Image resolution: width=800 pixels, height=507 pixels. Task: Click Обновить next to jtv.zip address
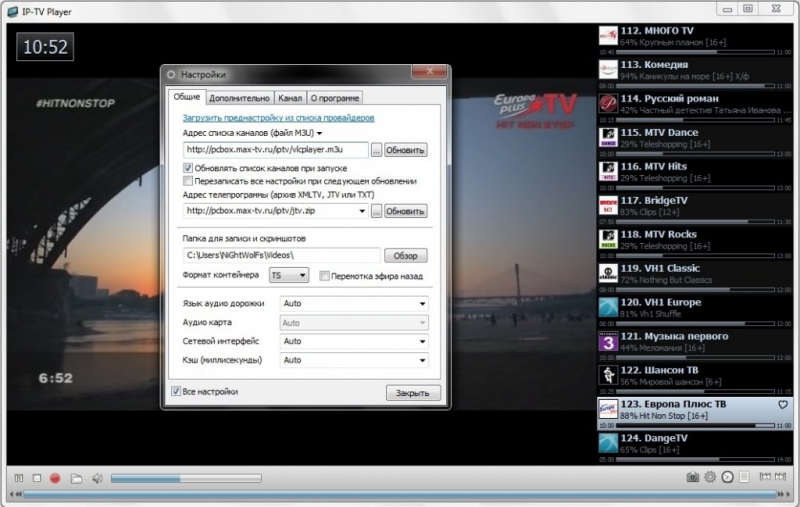(405, 211)
